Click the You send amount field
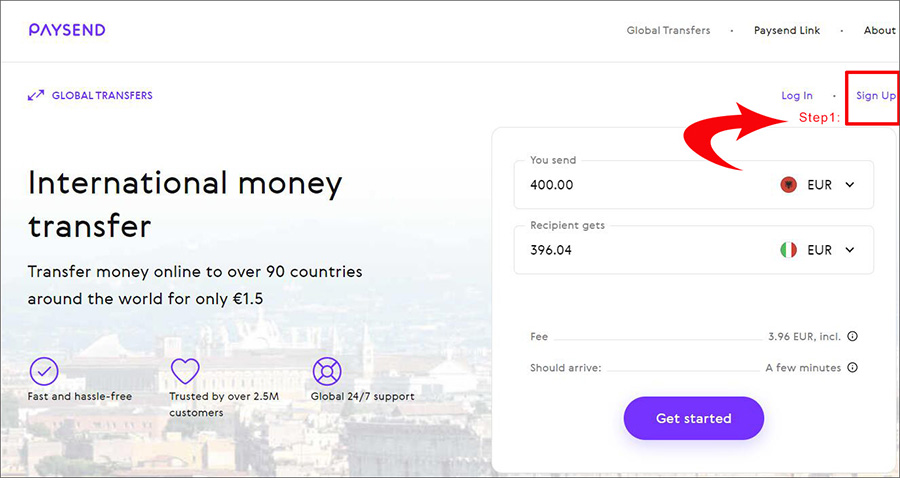This screenshot has height=482, width=900. [643, 185]
